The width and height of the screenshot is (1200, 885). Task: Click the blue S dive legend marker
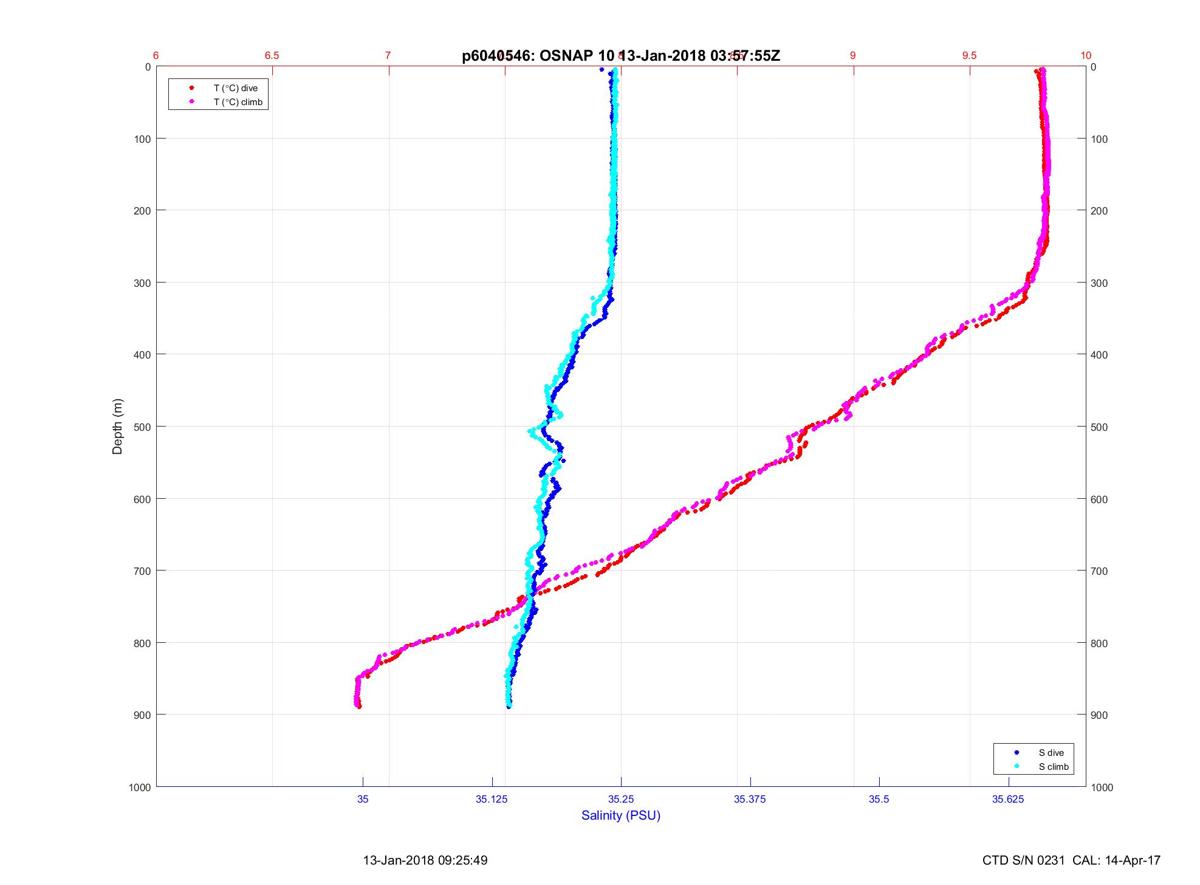point(1016,752)
